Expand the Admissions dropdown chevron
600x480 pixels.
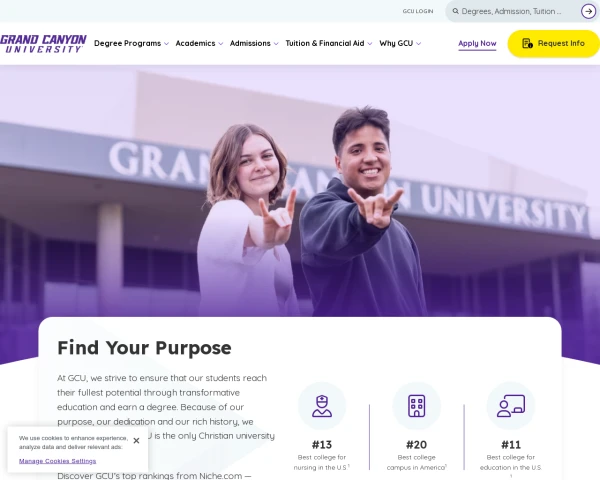click(276, 44)
